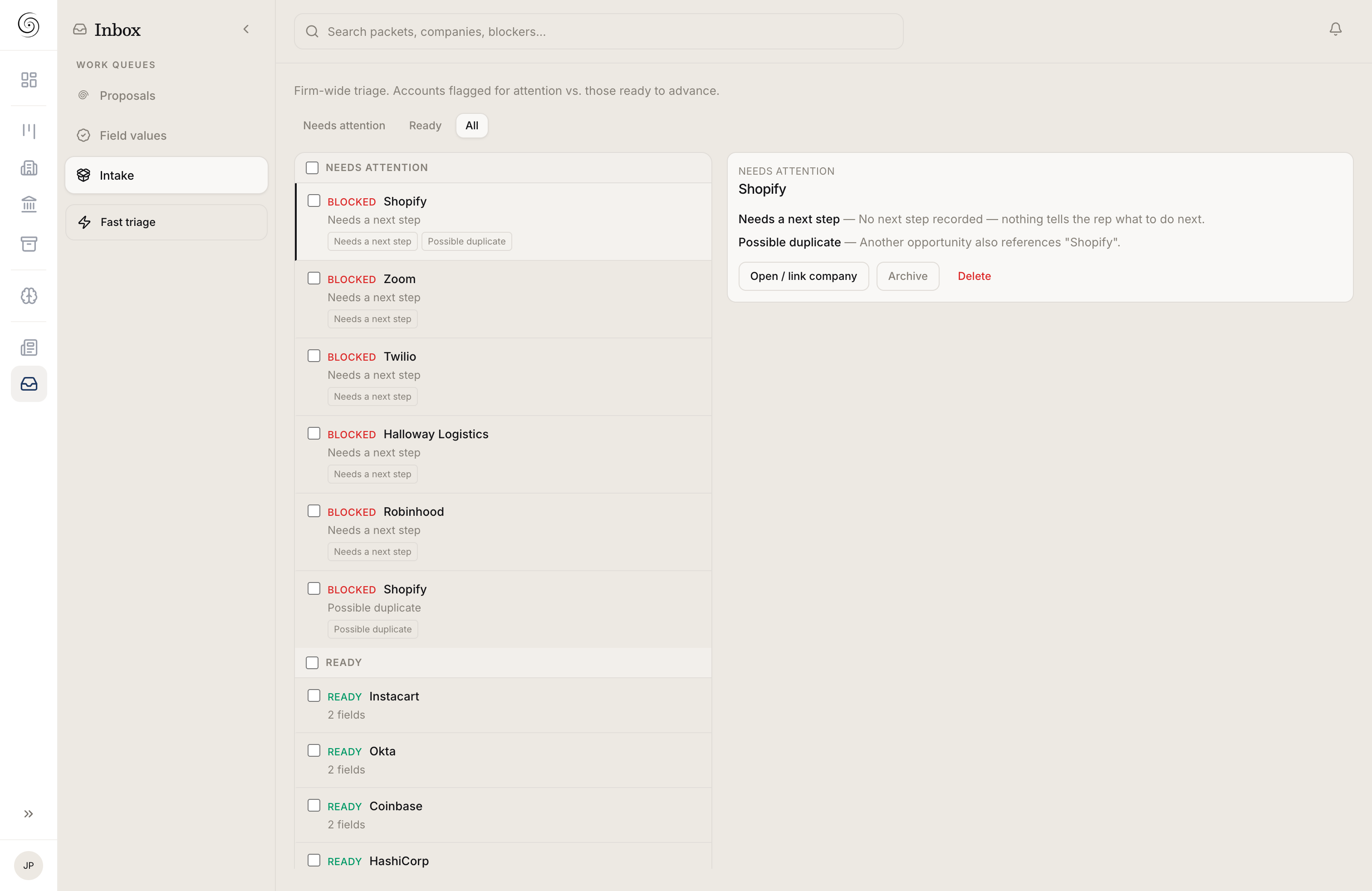Select the Instacart ready row

503,705
